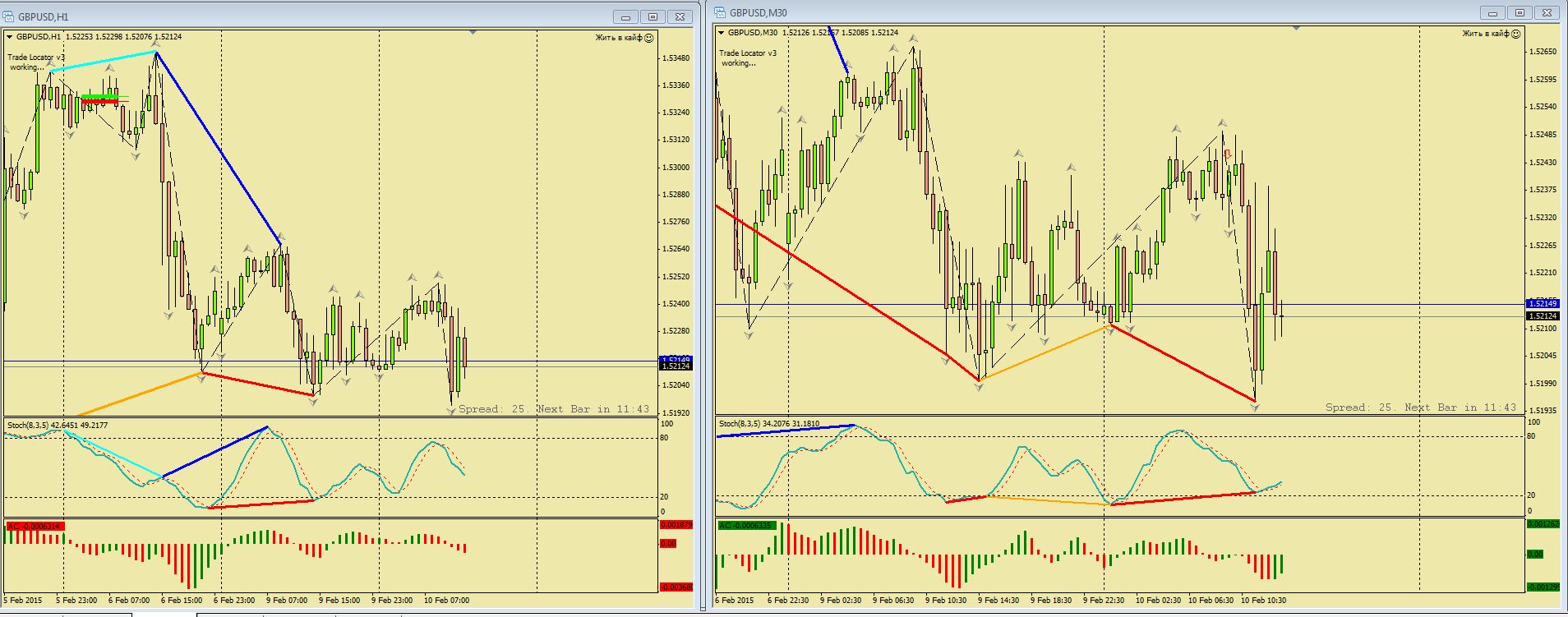Click the 80 level label in H1 Stoch panel
The width and height of the screenshot is (1568, 617).
point(664,438)
